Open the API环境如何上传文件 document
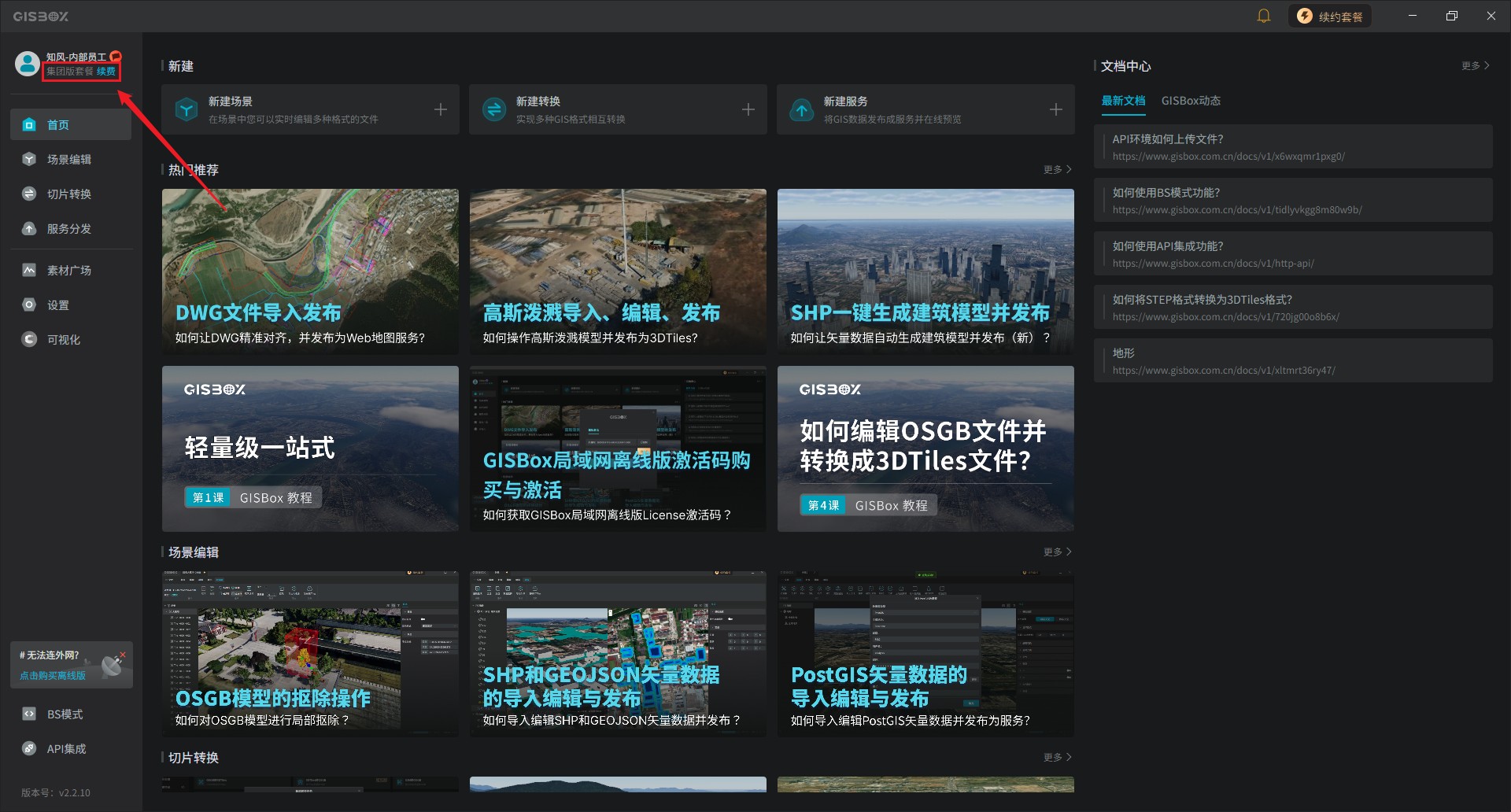Screen dimensions: 1511x812 coord(1293,146)
